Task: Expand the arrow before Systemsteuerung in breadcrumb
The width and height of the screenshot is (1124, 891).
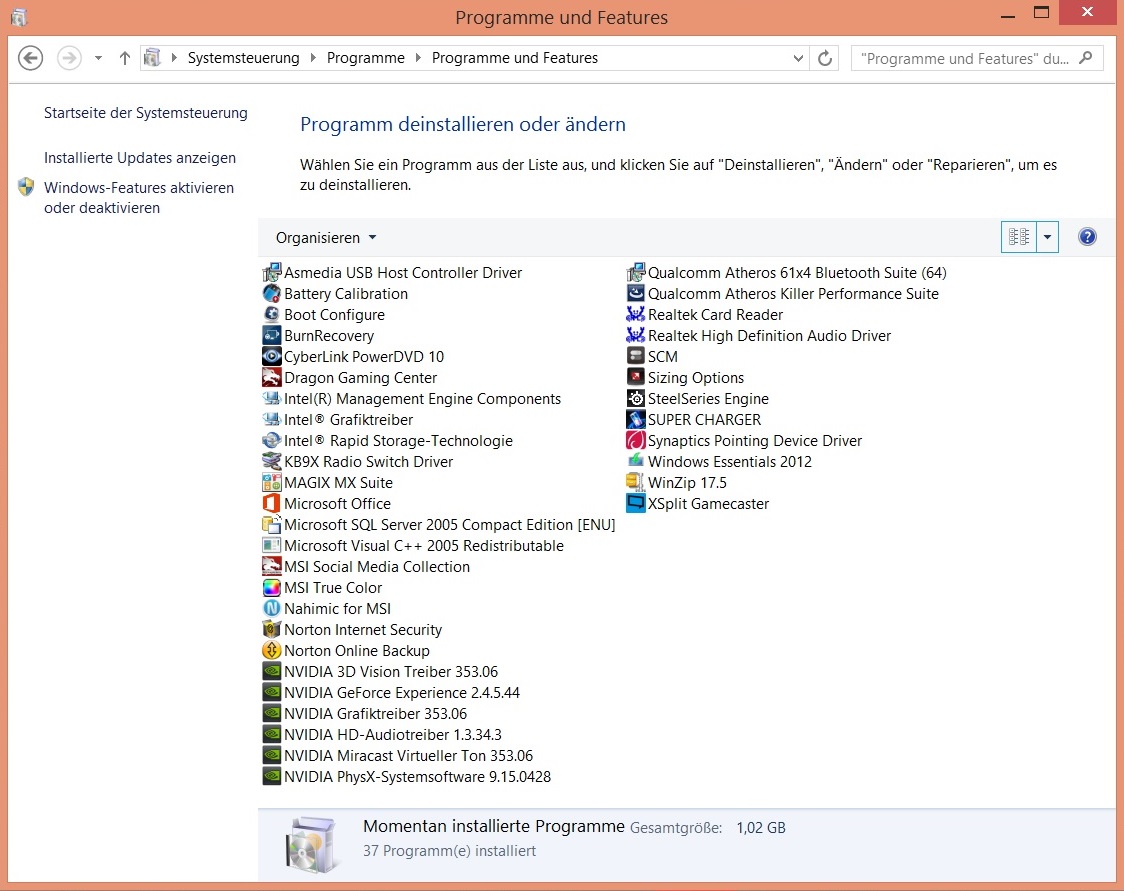Action: click(x=173, y=58)
